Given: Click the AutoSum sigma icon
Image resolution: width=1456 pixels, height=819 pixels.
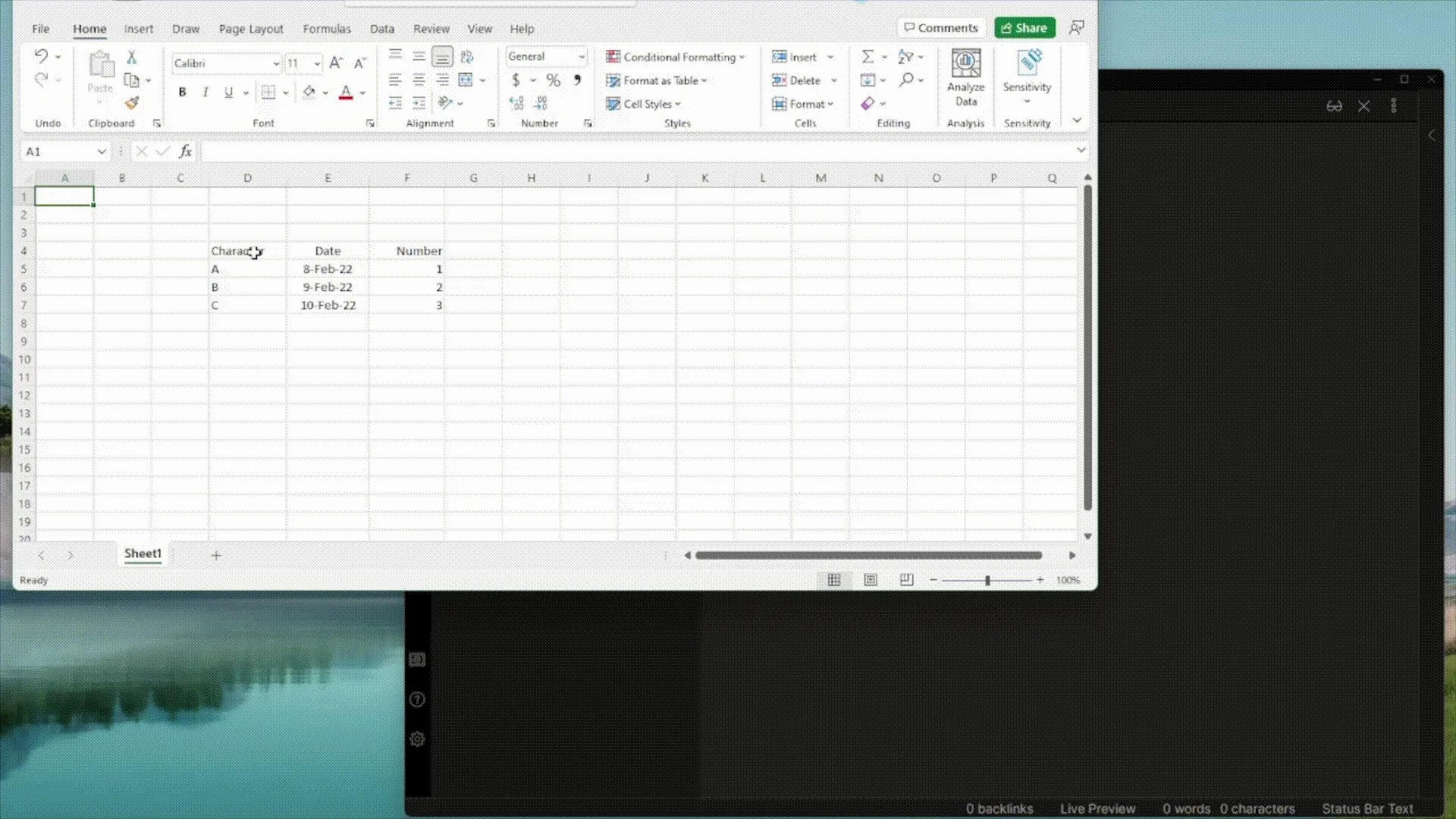Looking at the screenshot, I should [x=868, y=57].
